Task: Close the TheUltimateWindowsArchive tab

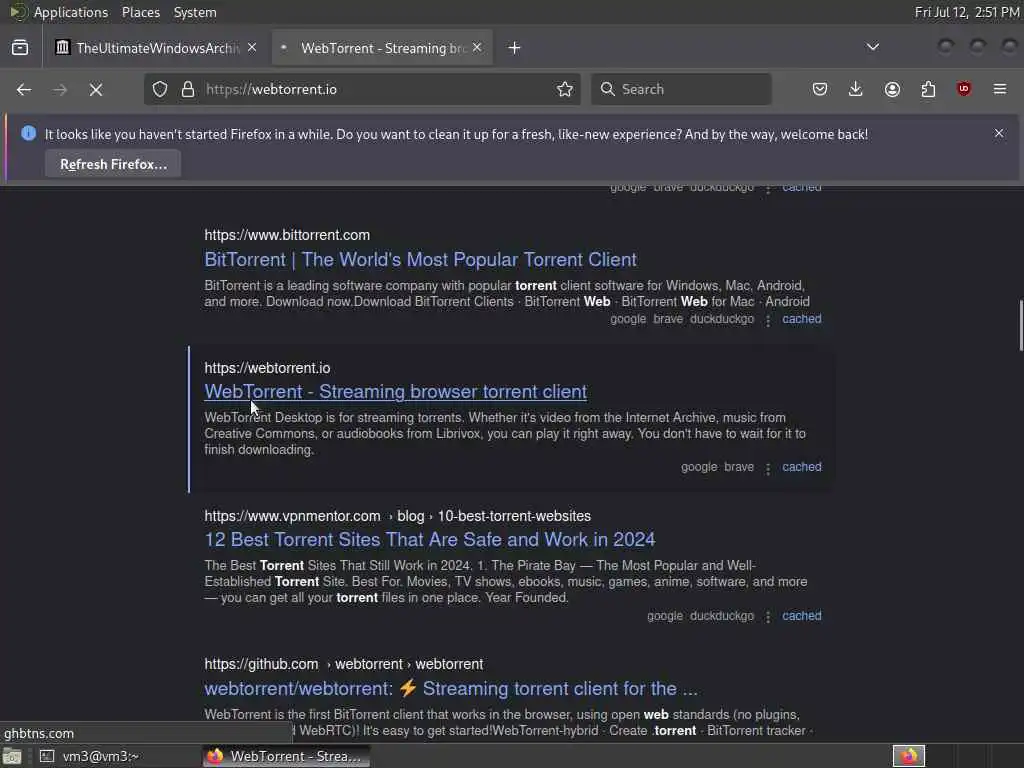Action: (x=252, y=47)
